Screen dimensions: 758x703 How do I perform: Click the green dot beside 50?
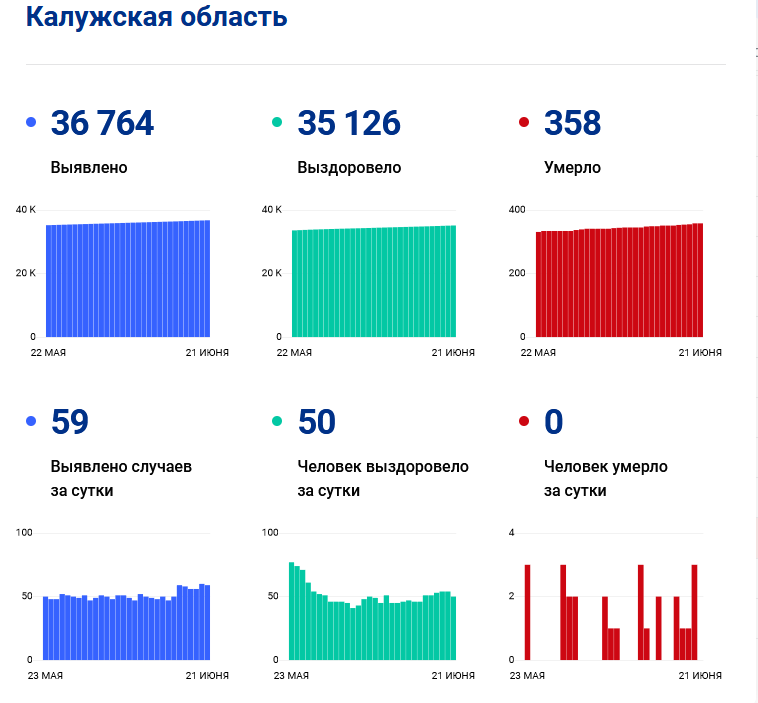tap(277, 421)
